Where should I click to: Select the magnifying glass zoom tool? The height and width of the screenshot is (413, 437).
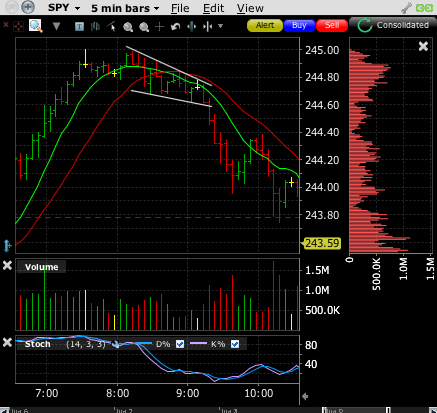[x=36, y=26]
